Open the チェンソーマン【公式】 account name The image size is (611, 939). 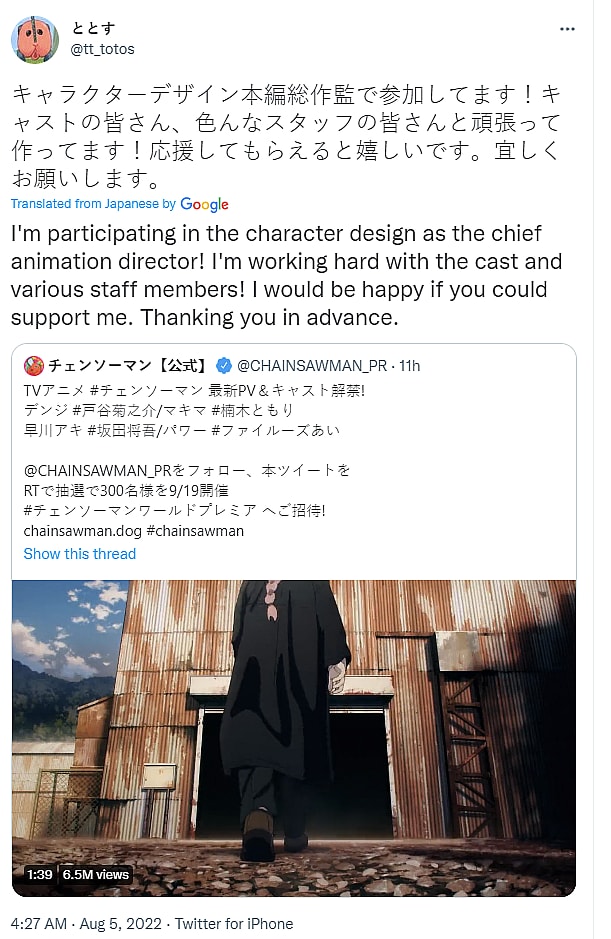pos(128,365)
